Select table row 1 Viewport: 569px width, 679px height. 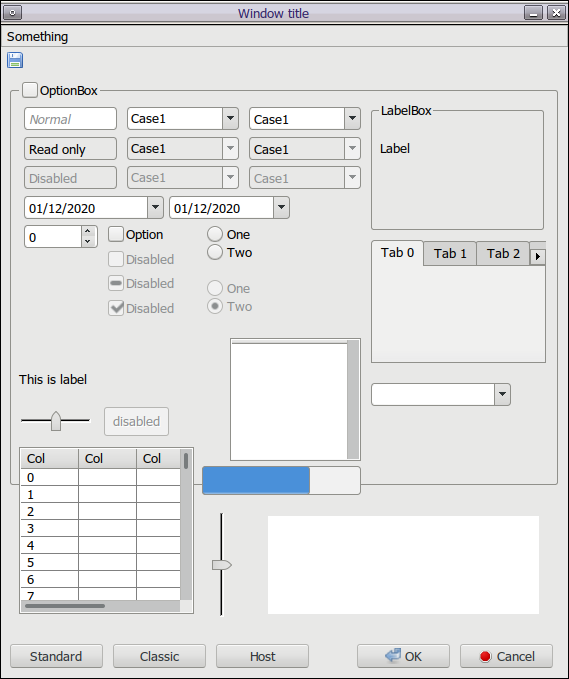(100, 494)
